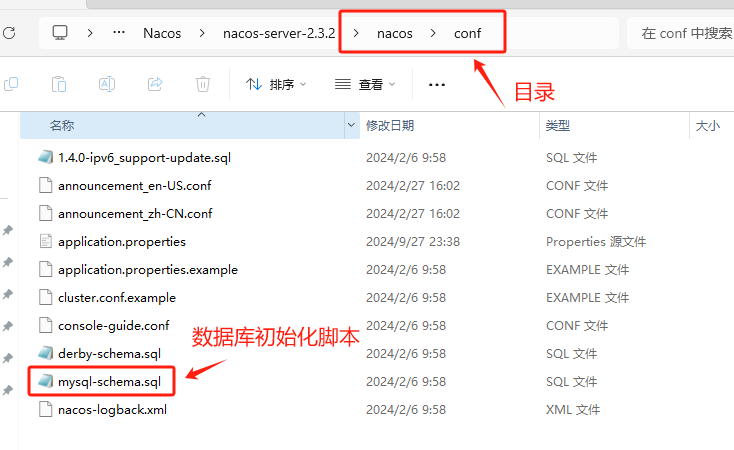The width and height of the screenshot is (734, 450).
Task: Click the paste clipboard icon
Action: tap(59, 84)
